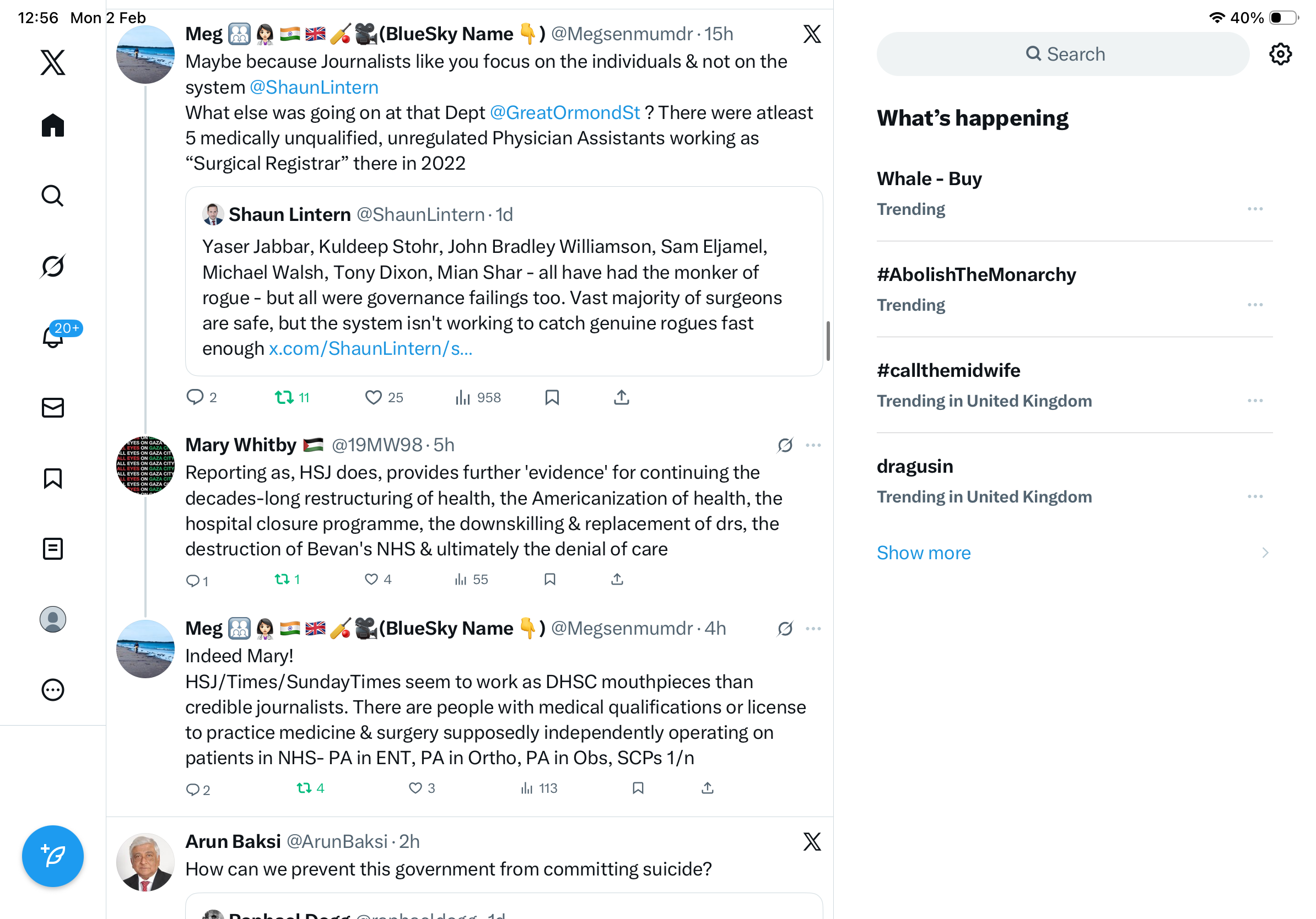Click the compose post floating button
The width and height of the screenshot is (1316, 919).
(53, 856)
